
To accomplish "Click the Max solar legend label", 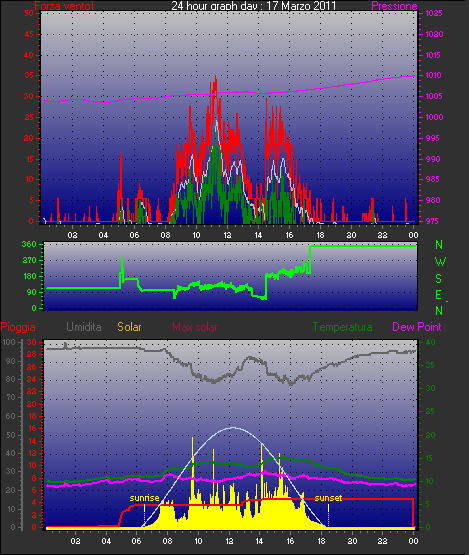I will coord(195,327).
